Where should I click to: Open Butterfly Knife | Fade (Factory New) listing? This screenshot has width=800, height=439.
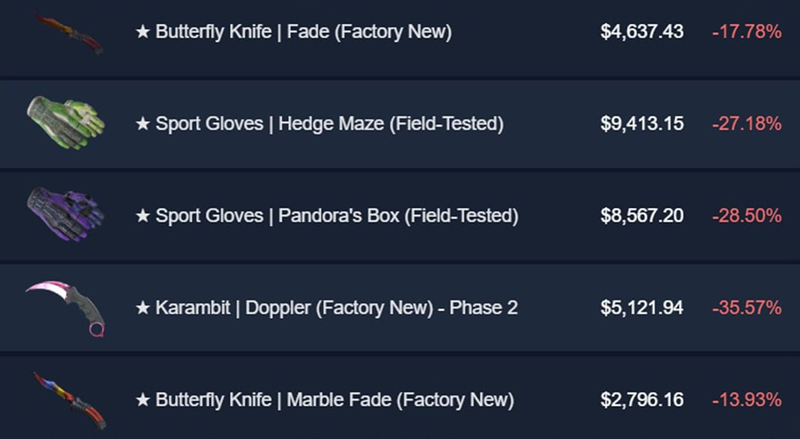(293, 32)
